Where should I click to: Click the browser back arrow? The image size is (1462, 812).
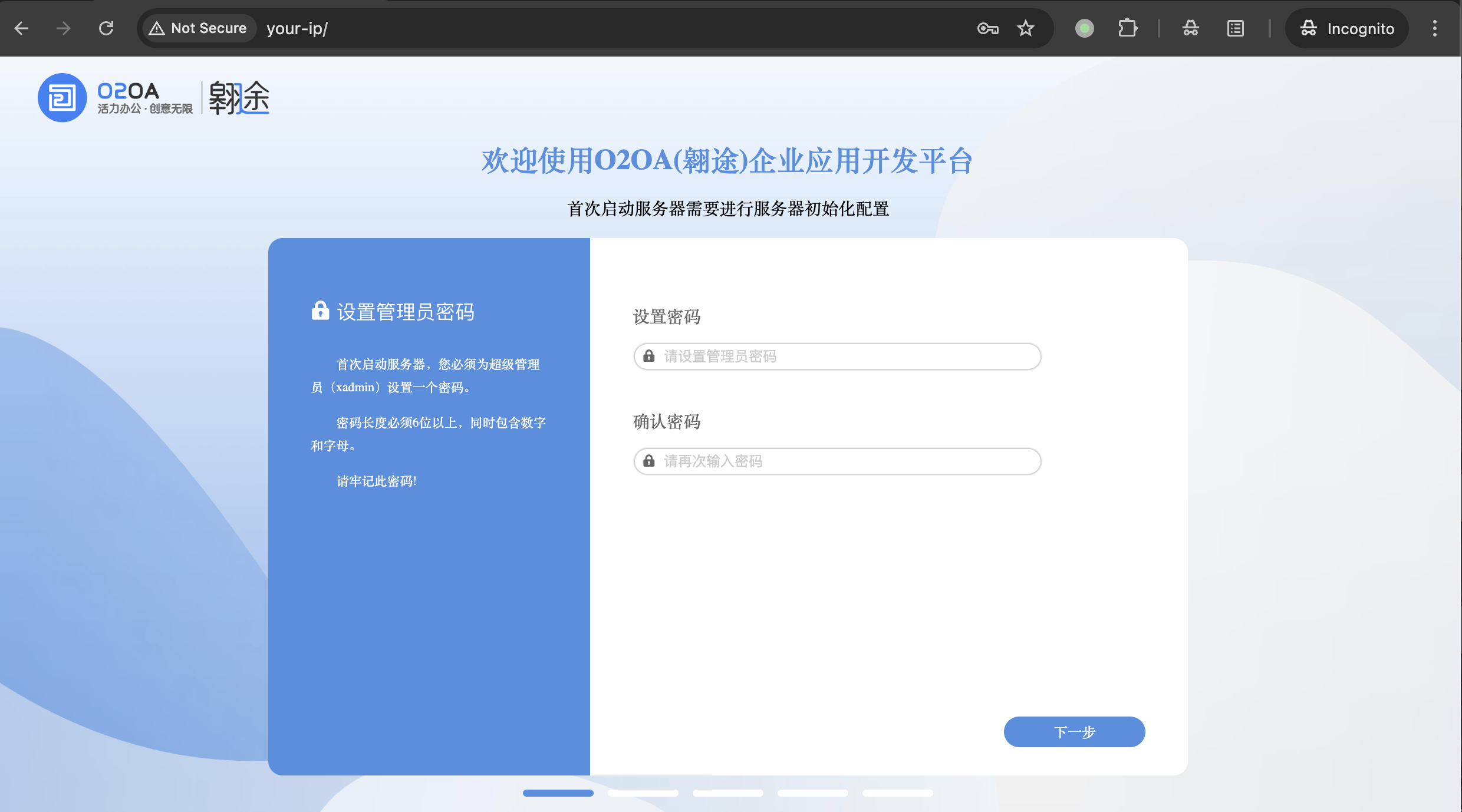[22, 28]
